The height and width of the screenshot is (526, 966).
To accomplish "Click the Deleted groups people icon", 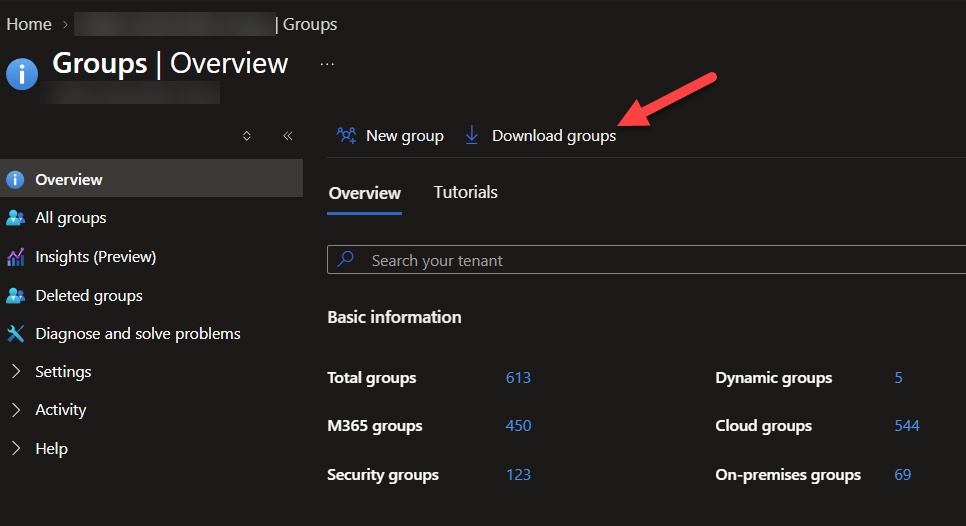I will click(15, 296).
